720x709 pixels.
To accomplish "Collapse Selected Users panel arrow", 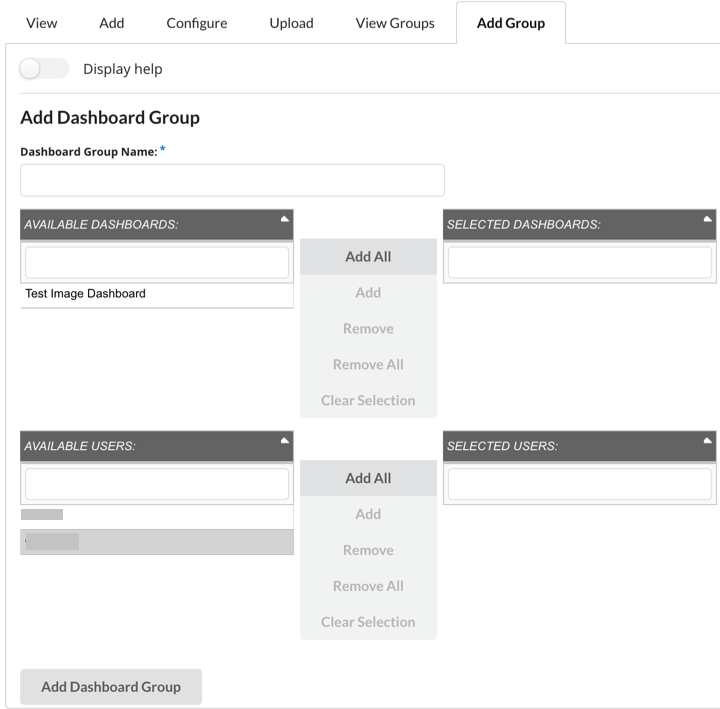I will click(708, 441).
